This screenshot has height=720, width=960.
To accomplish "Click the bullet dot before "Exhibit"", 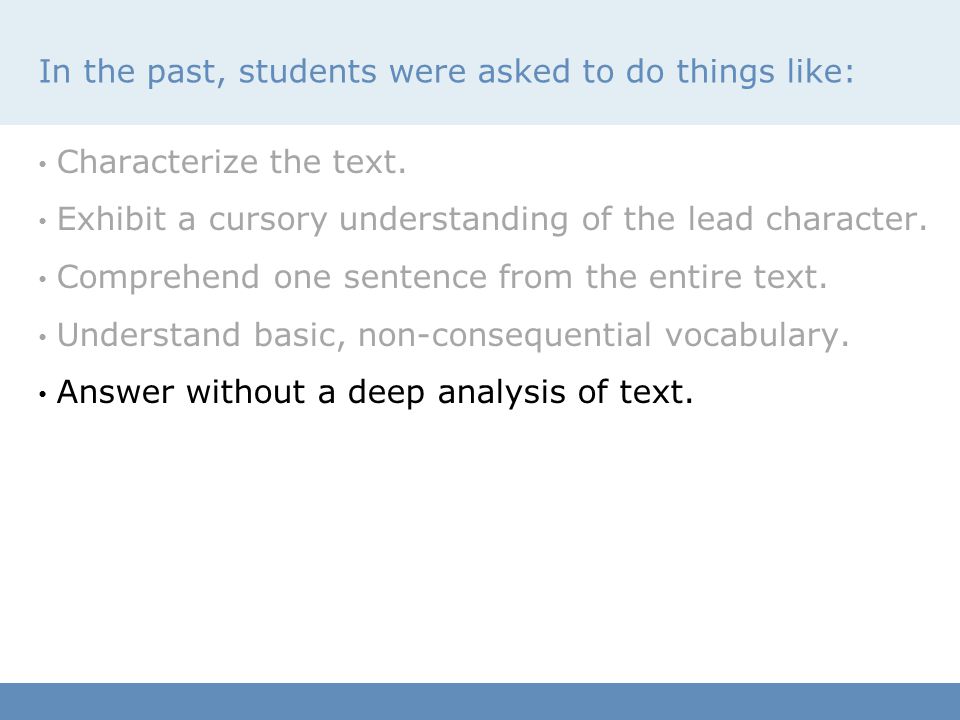I will pos(42,221).
